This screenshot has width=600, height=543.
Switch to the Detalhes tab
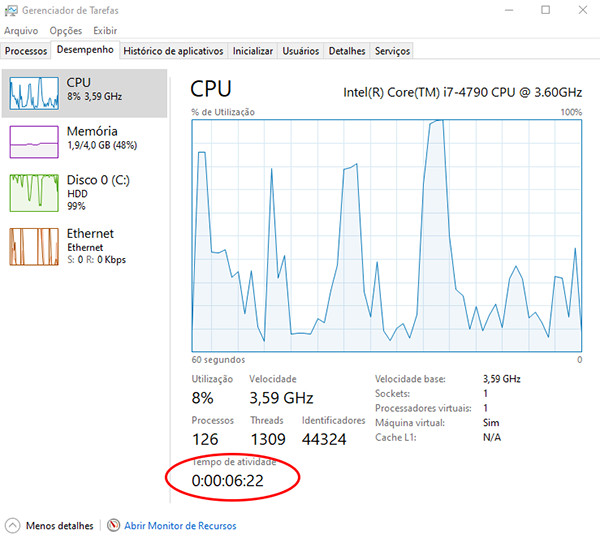tap(347, 50)
